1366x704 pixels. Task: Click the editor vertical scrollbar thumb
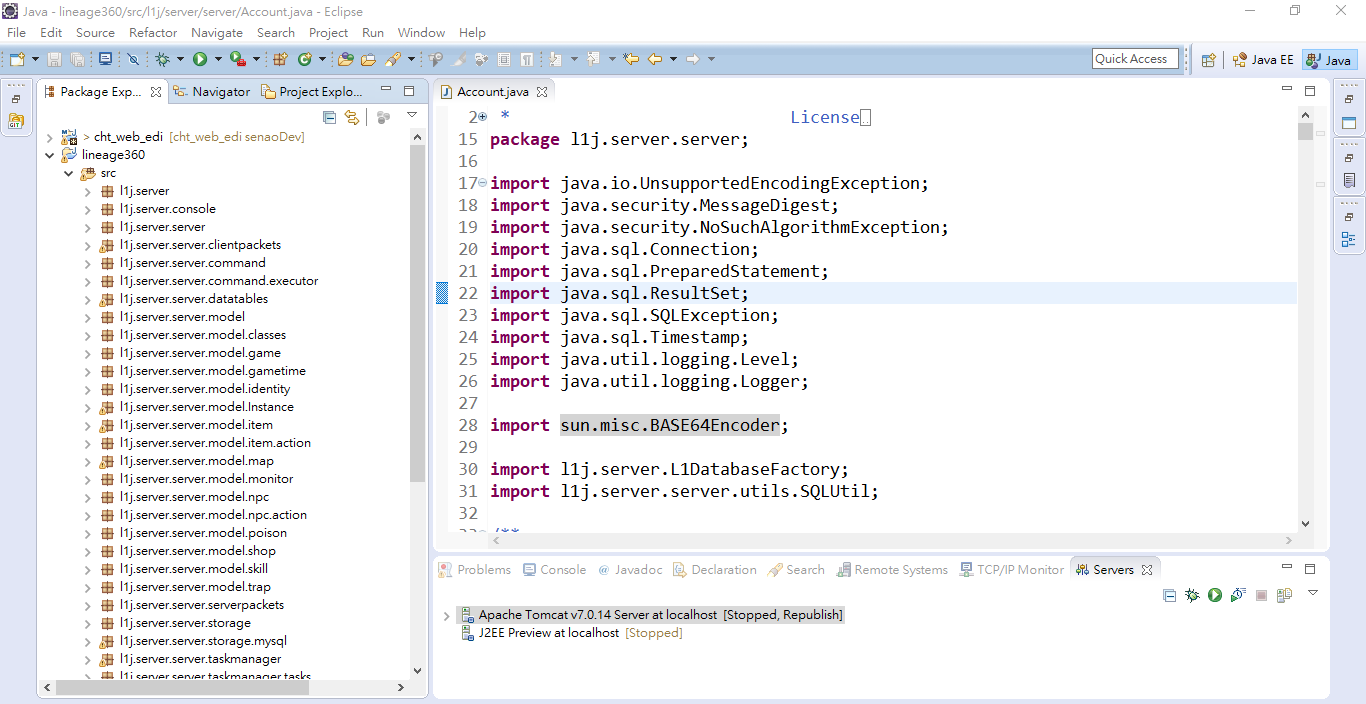[x=1305, y=131]
